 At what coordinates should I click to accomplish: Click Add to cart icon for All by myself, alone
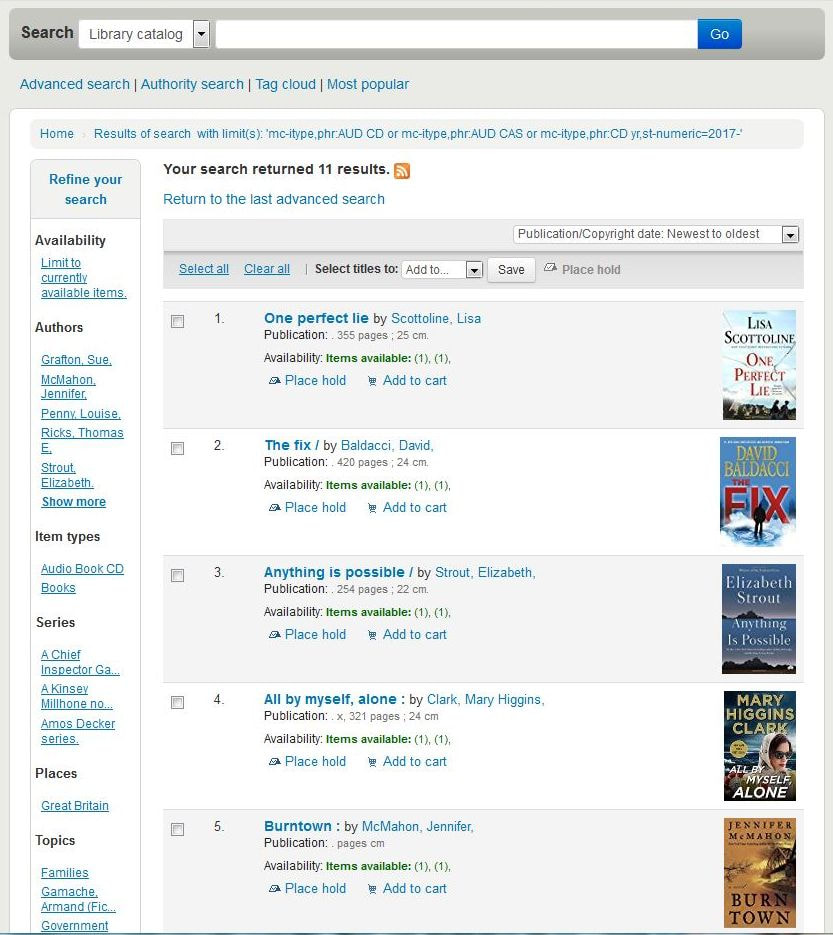[373, 762]
